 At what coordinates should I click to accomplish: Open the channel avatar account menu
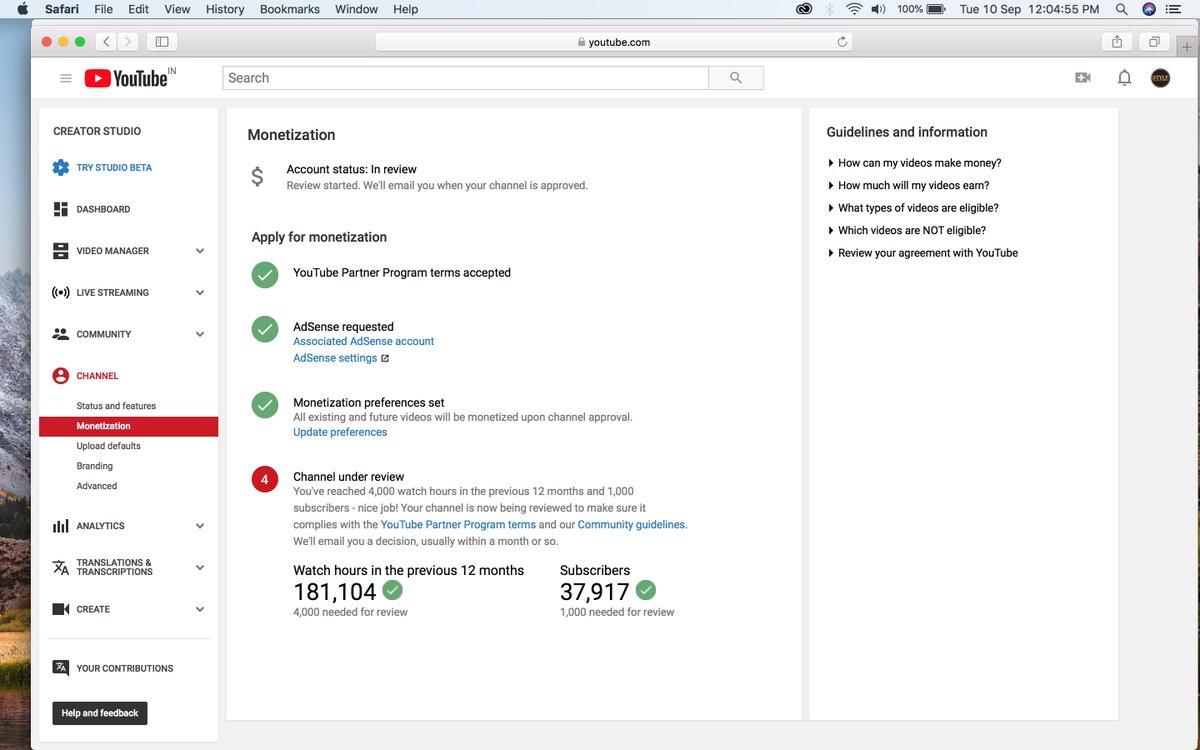point(1160,78)
